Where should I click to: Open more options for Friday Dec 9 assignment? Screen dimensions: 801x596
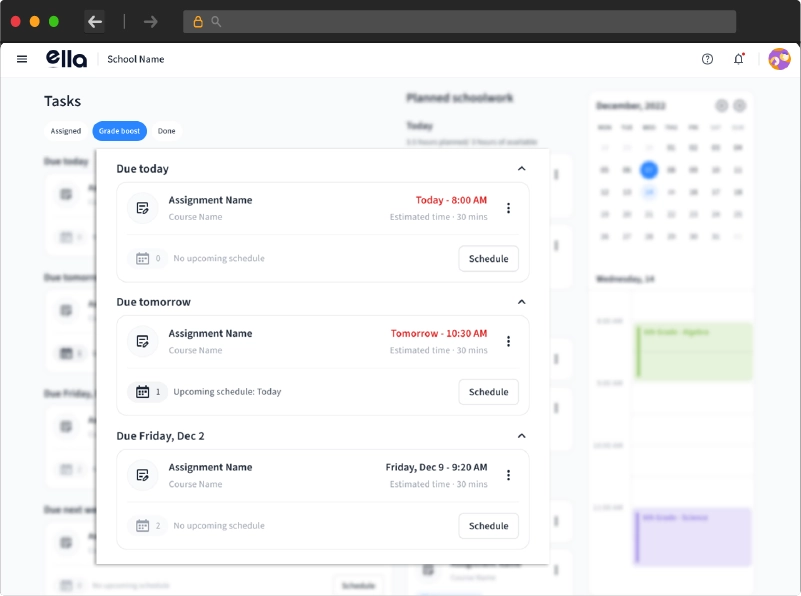508,475
